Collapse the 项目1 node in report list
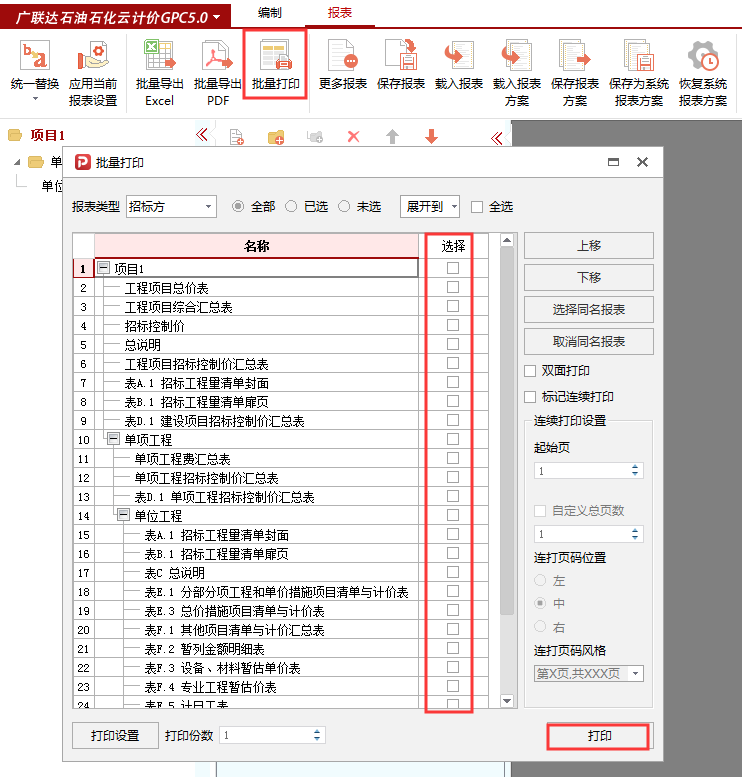 (x=103, y=268)
